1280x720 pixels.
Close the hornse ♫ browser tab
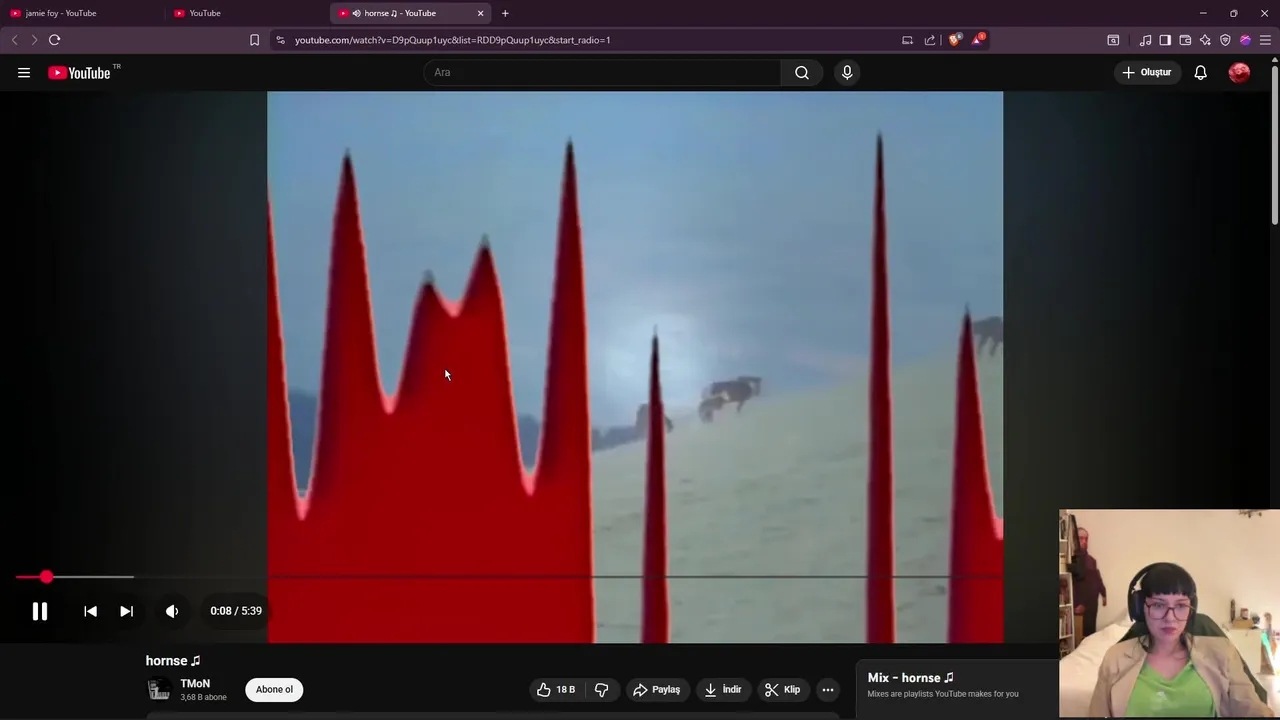480,13
